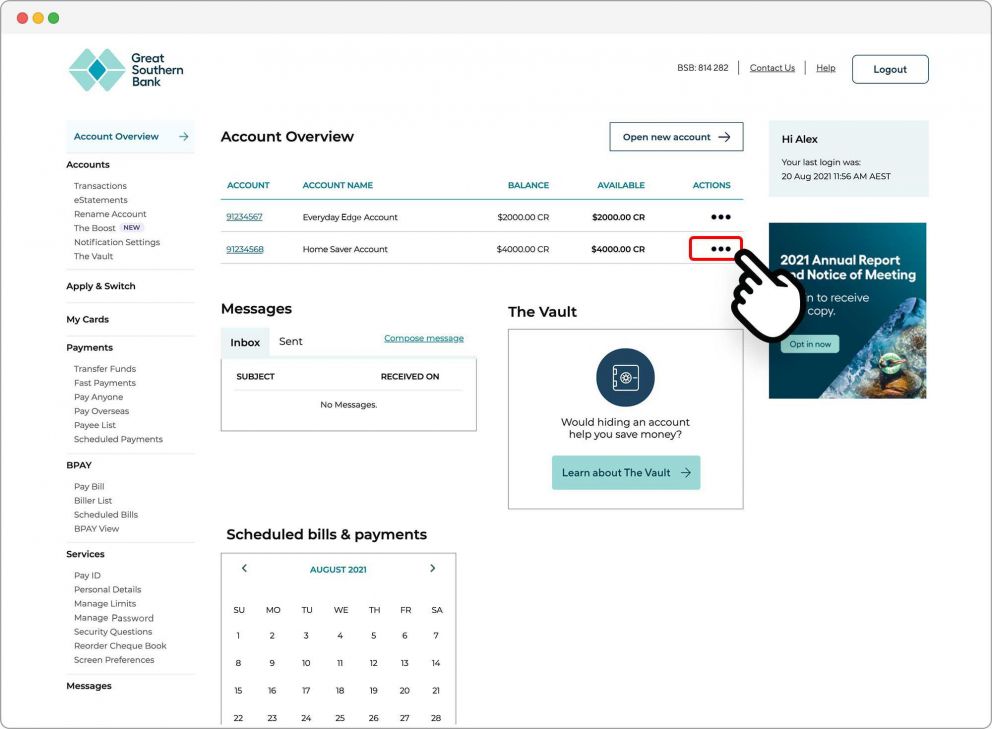Click the BALANCE column header

tap(528, 185)
